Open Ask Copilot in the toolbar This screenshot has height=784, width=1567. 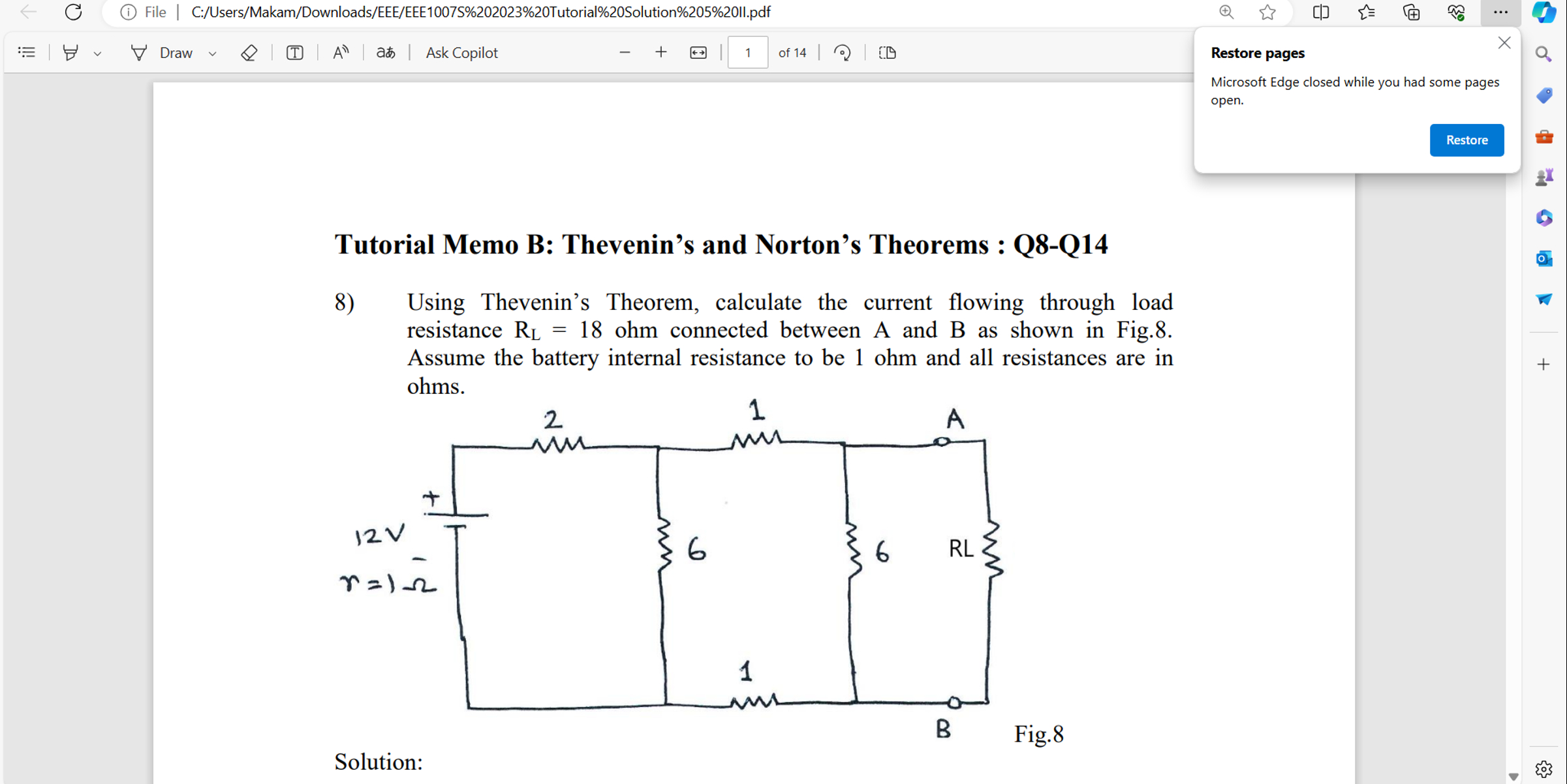[x=461, y=52]
